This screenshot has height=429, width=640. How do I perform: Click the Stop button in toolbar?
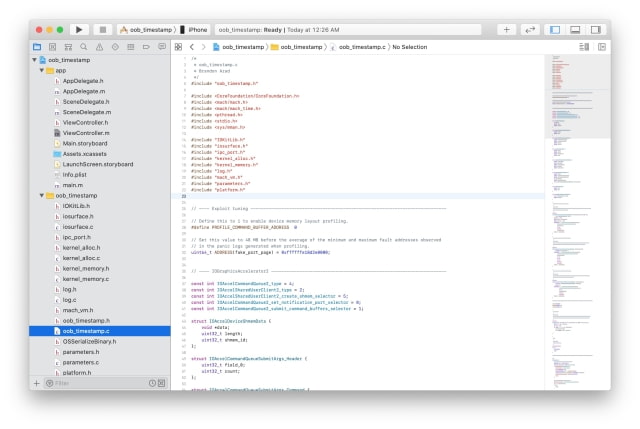[101, 30]
